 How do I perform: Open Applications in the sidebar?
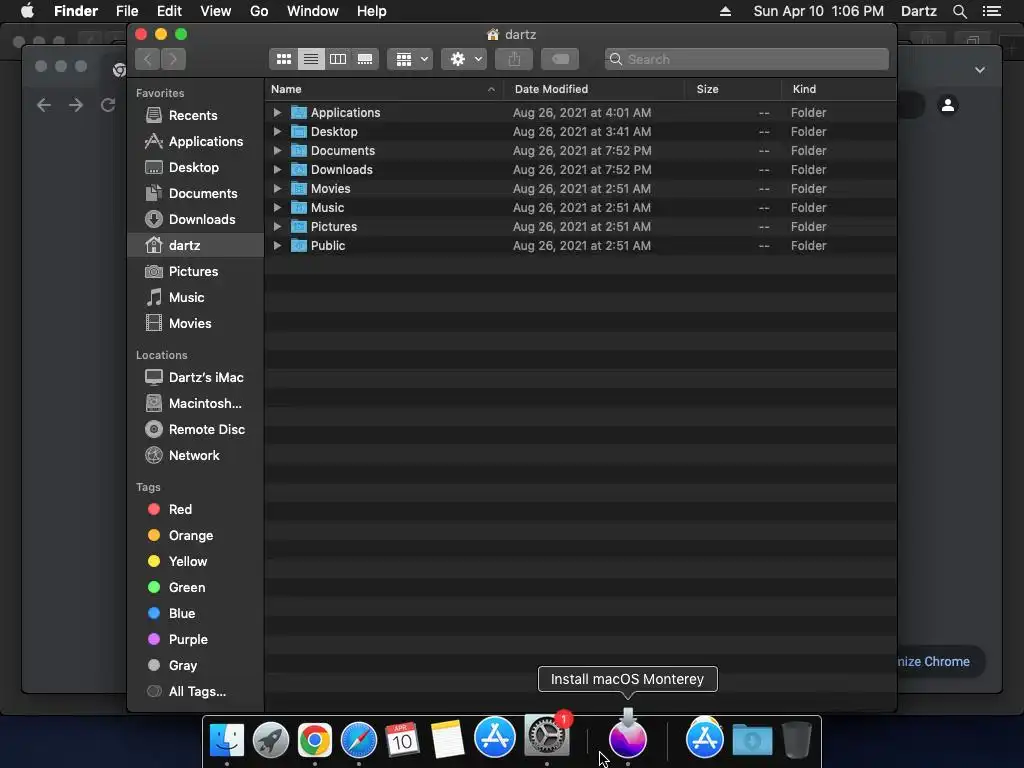point(195,141)
